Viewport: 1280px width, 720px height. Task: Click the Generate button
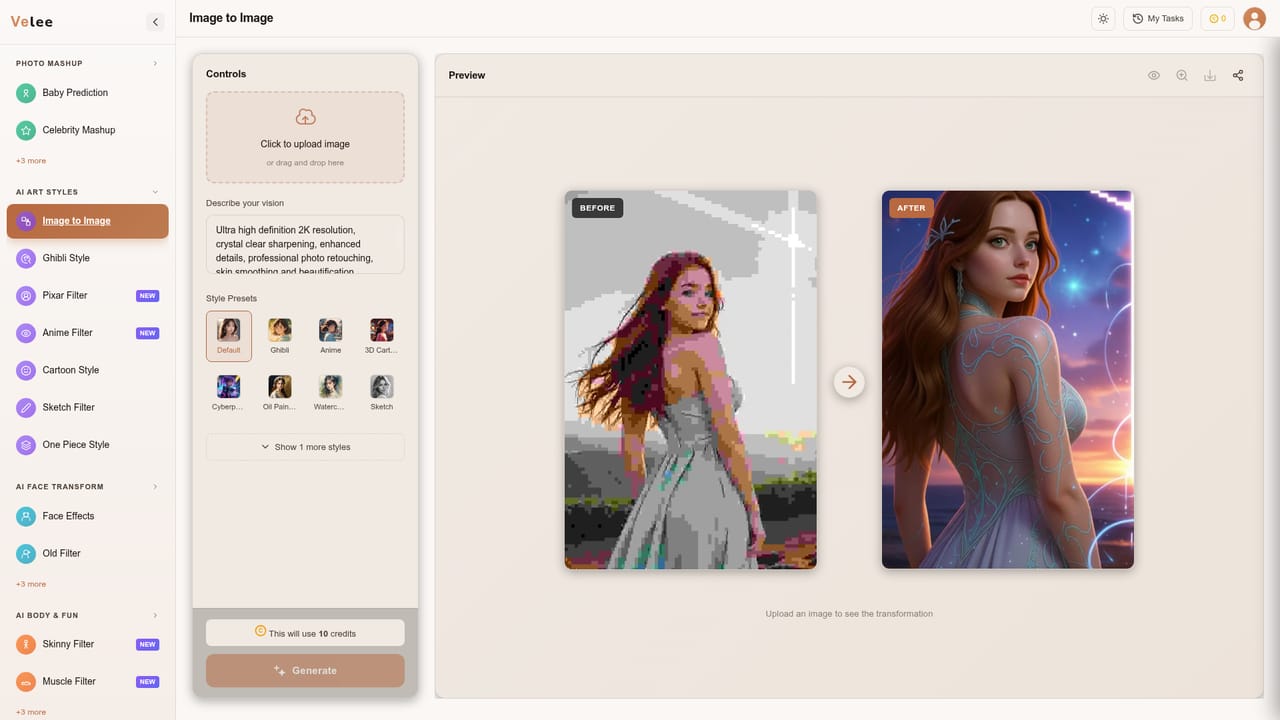tap(305, 671)
